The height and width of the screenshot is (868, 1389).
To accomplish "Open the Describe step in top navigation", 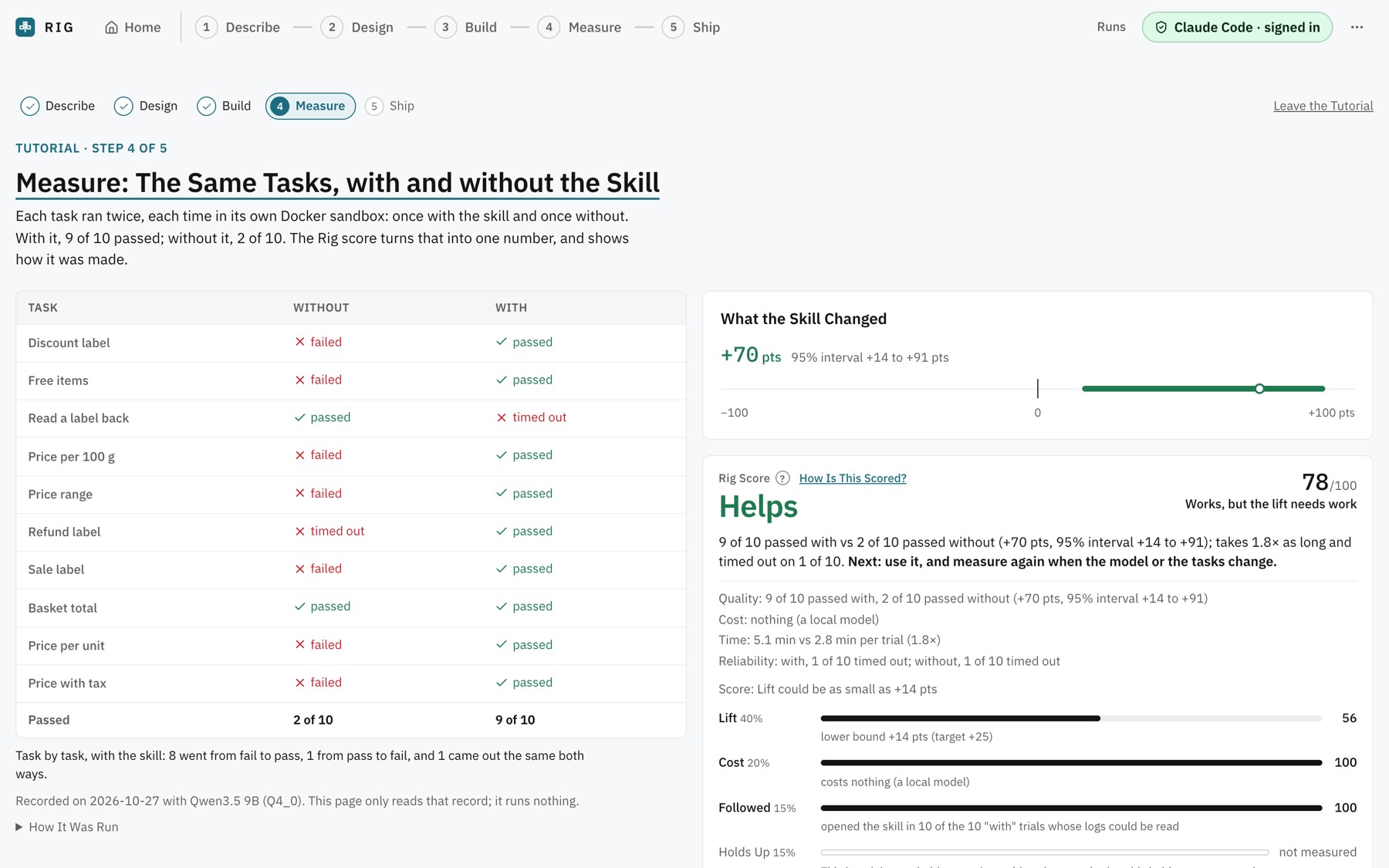I will click(238, 27).
